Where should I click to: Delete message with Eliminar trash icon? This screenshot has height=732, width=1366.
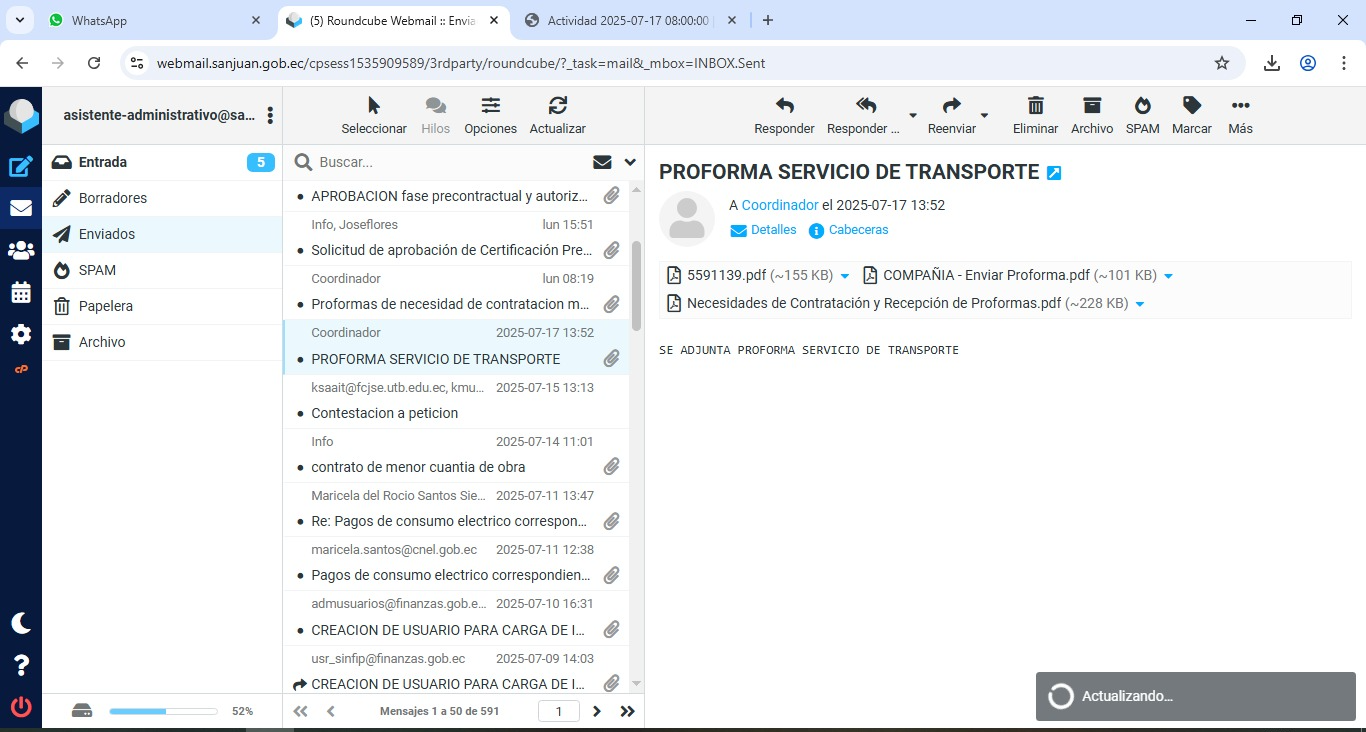tap(1035, 115)
